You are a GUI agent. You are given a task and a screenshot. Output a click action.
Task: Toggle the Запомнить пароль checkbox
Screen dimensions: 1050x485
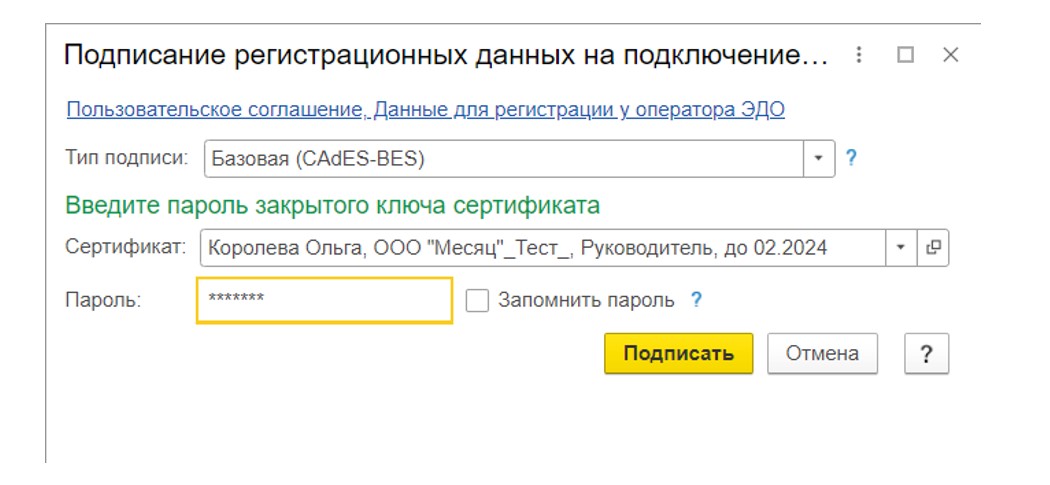(477, 300)
